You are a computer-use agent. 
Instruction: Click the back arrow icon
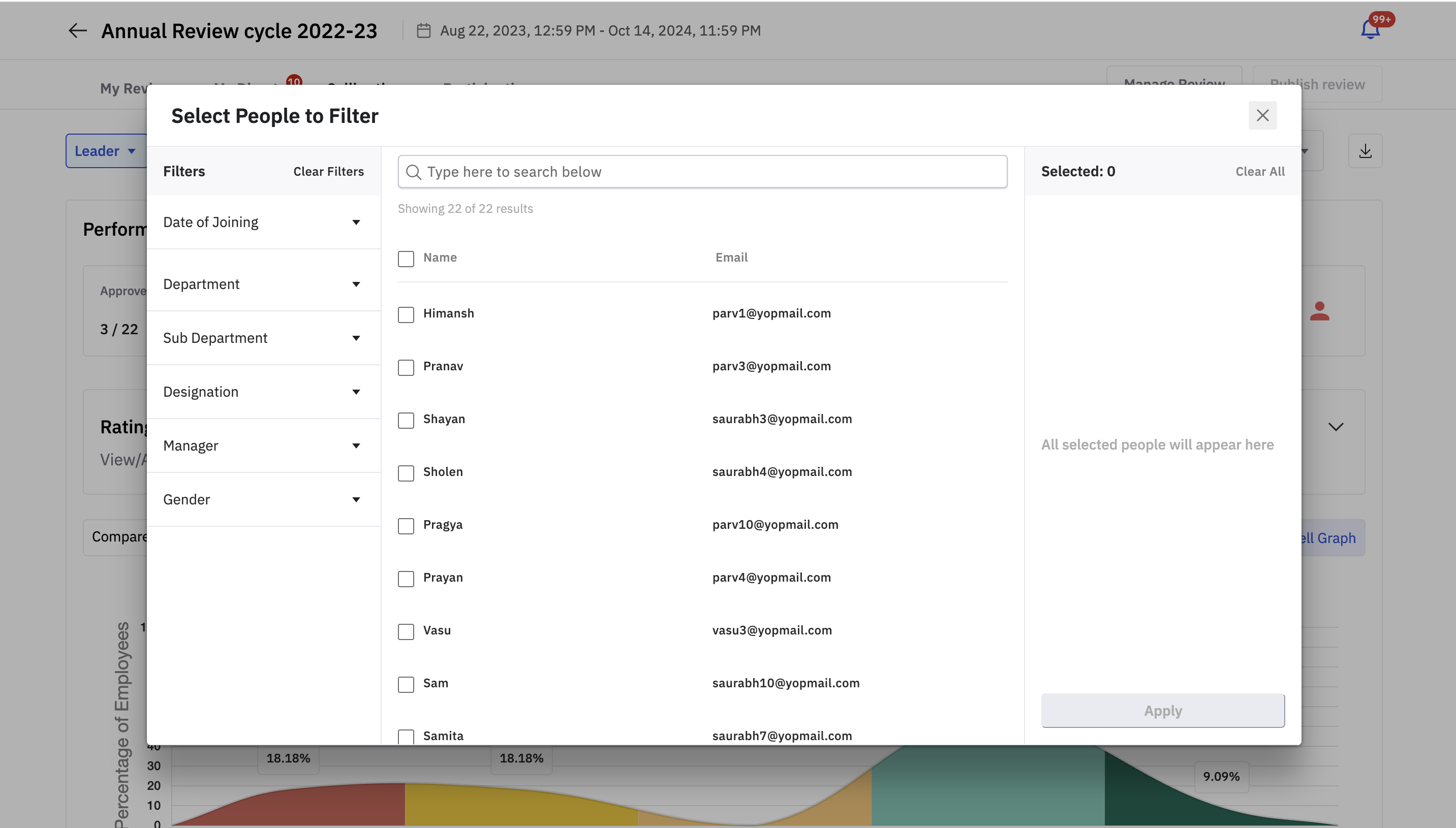[x=77, y=30]
